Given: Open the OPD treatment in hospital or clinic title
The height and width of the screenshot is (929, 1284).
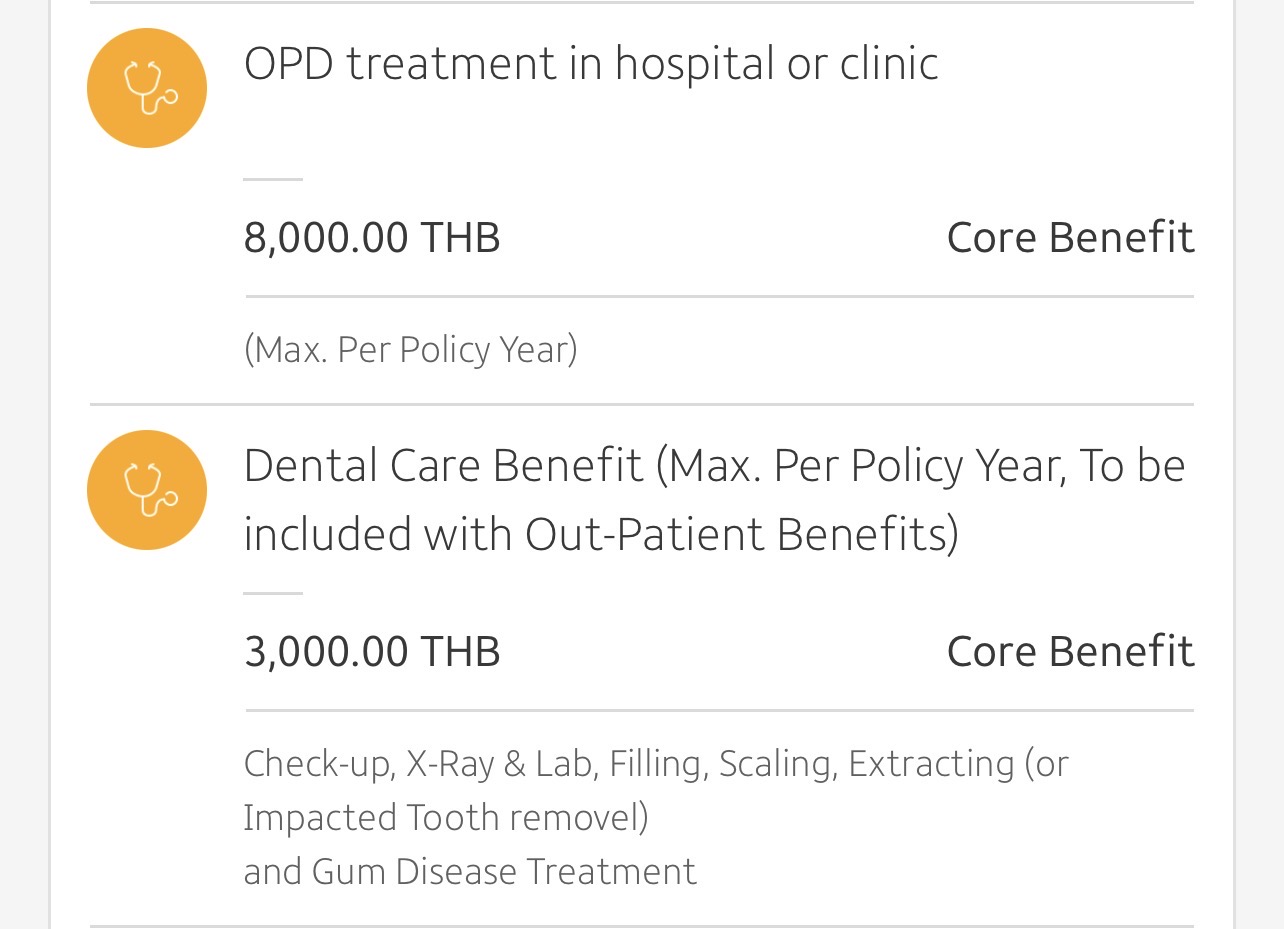Looking at the screenshot, I should click(x=591, y=64).
